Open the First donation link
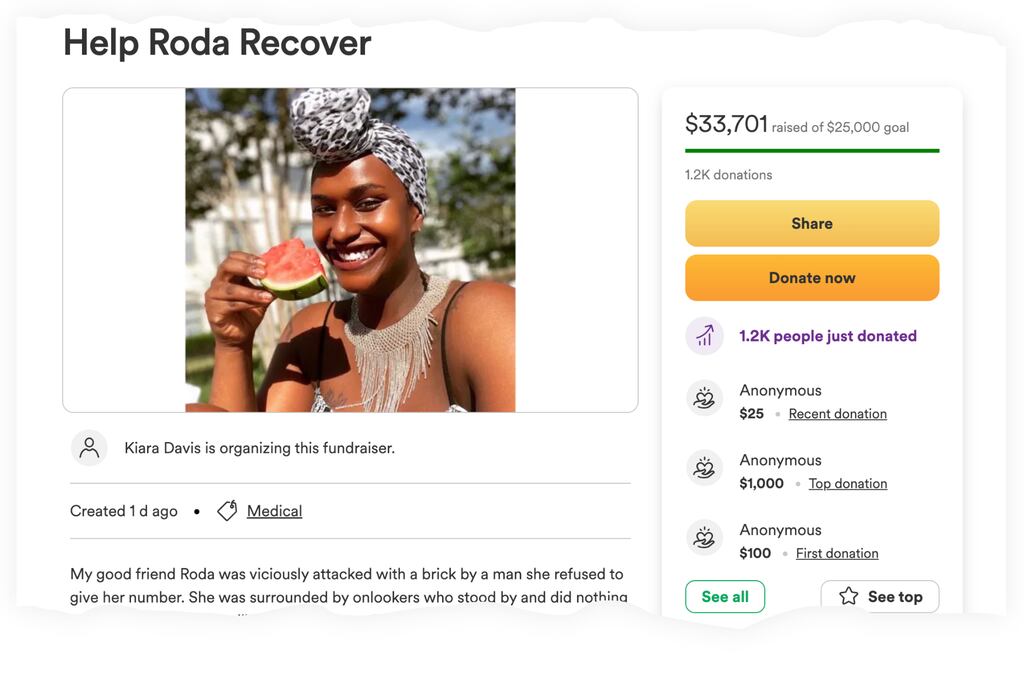 coord(837,552)
